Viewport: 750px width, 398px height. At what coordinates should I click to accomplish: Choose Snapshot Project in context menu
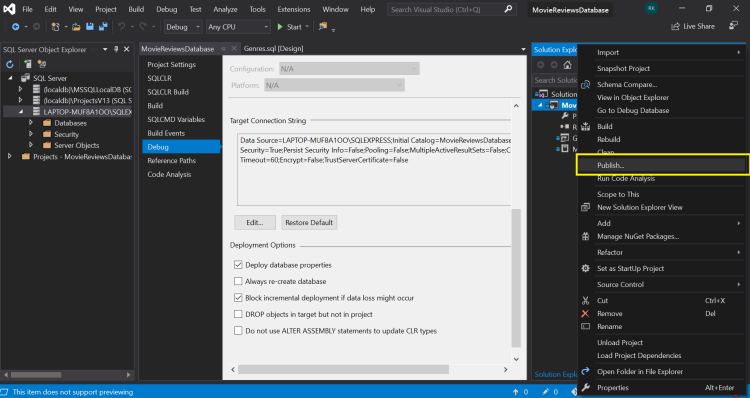pyautogui.click(x=623, y=68)
